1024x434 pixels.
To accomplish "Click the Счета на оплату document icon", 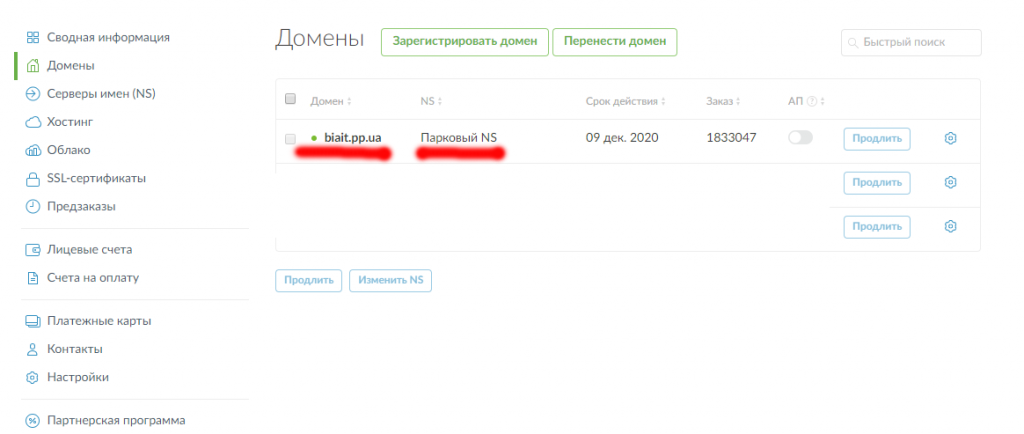I will pos(33,278).
